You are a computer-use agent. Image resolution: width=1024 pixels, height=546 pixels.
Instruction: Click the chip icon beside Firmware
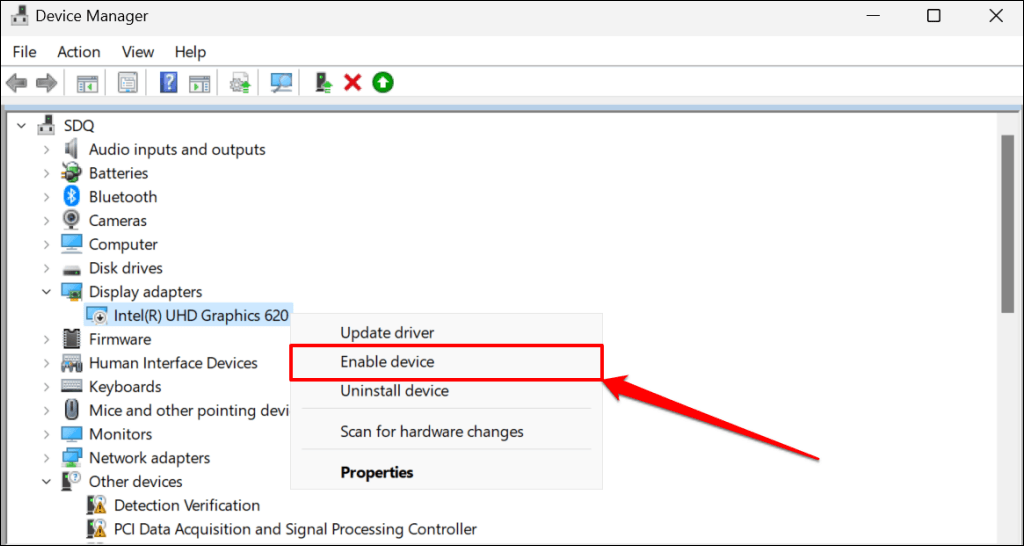pos(71,339)
